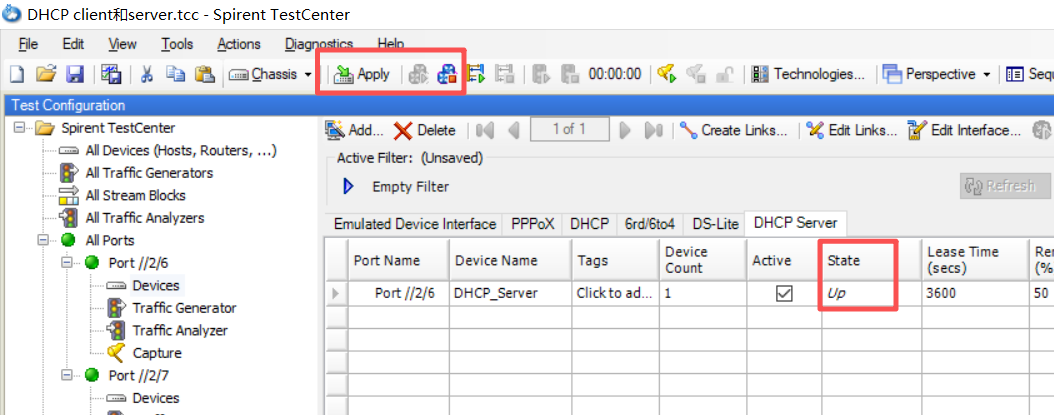Screen dimensions: 1054x415
Task: Switch to the DHCP tab
Action: (589, 224)
